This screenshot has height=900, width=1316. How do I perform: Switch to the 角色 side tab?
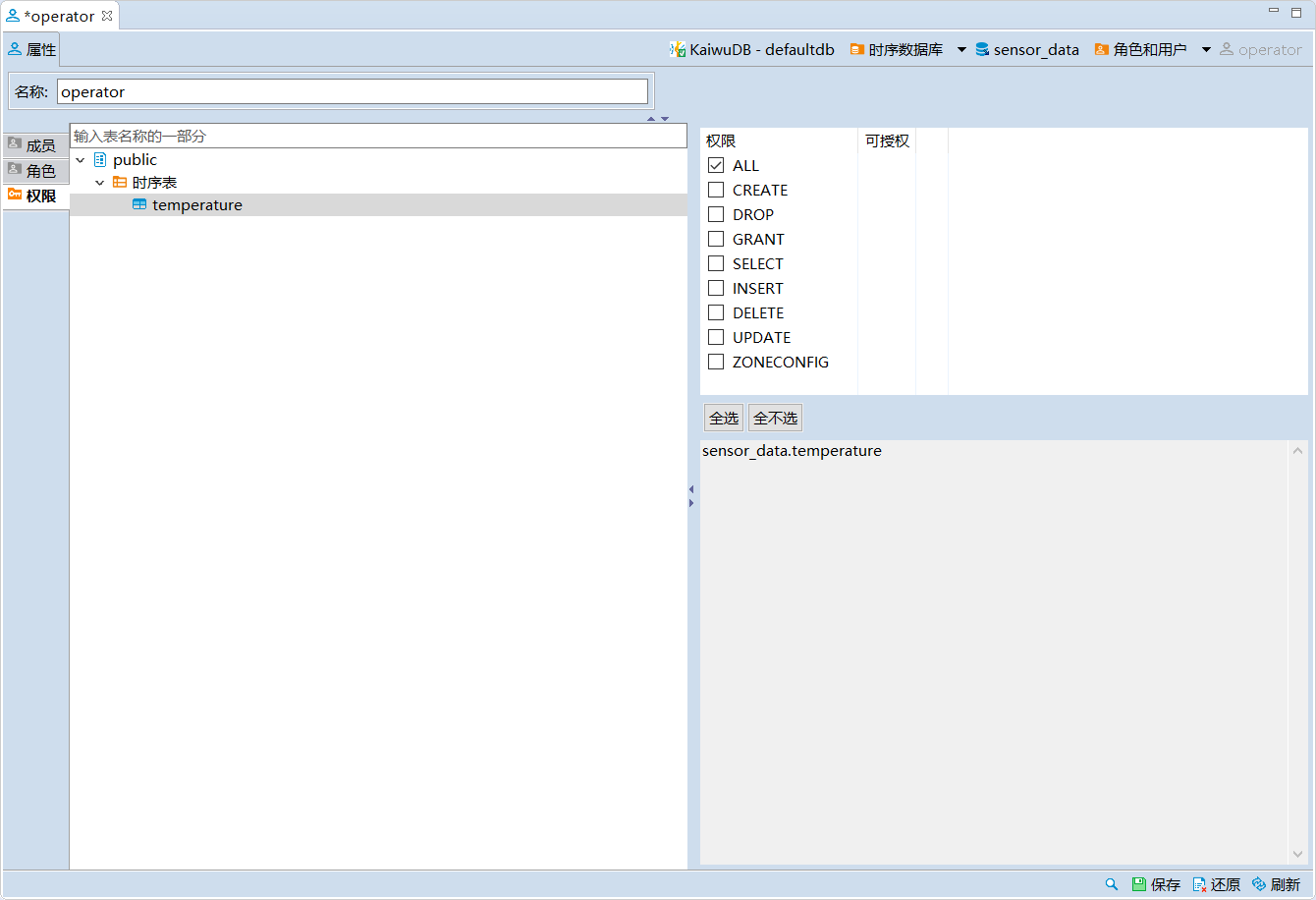[x=35, y=171]
